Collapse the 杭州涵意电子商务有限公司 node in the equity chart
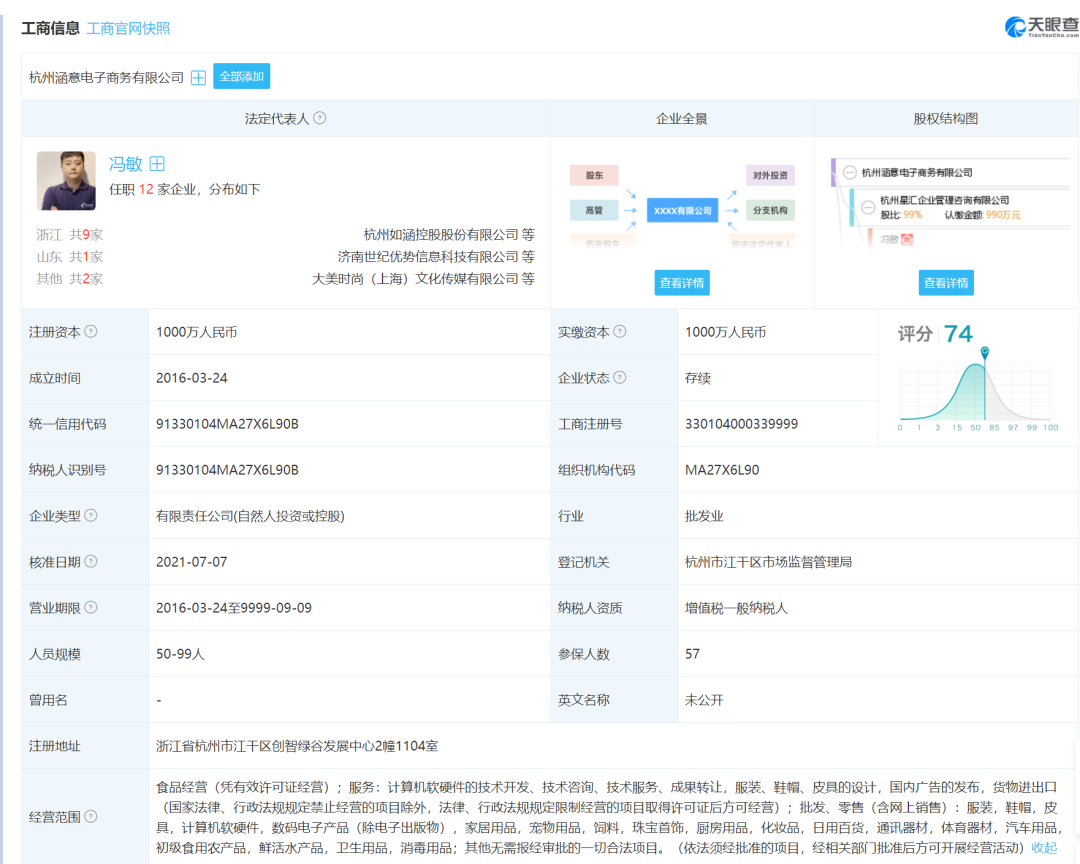Screen dimensions: 1080x864 [850, 172]
